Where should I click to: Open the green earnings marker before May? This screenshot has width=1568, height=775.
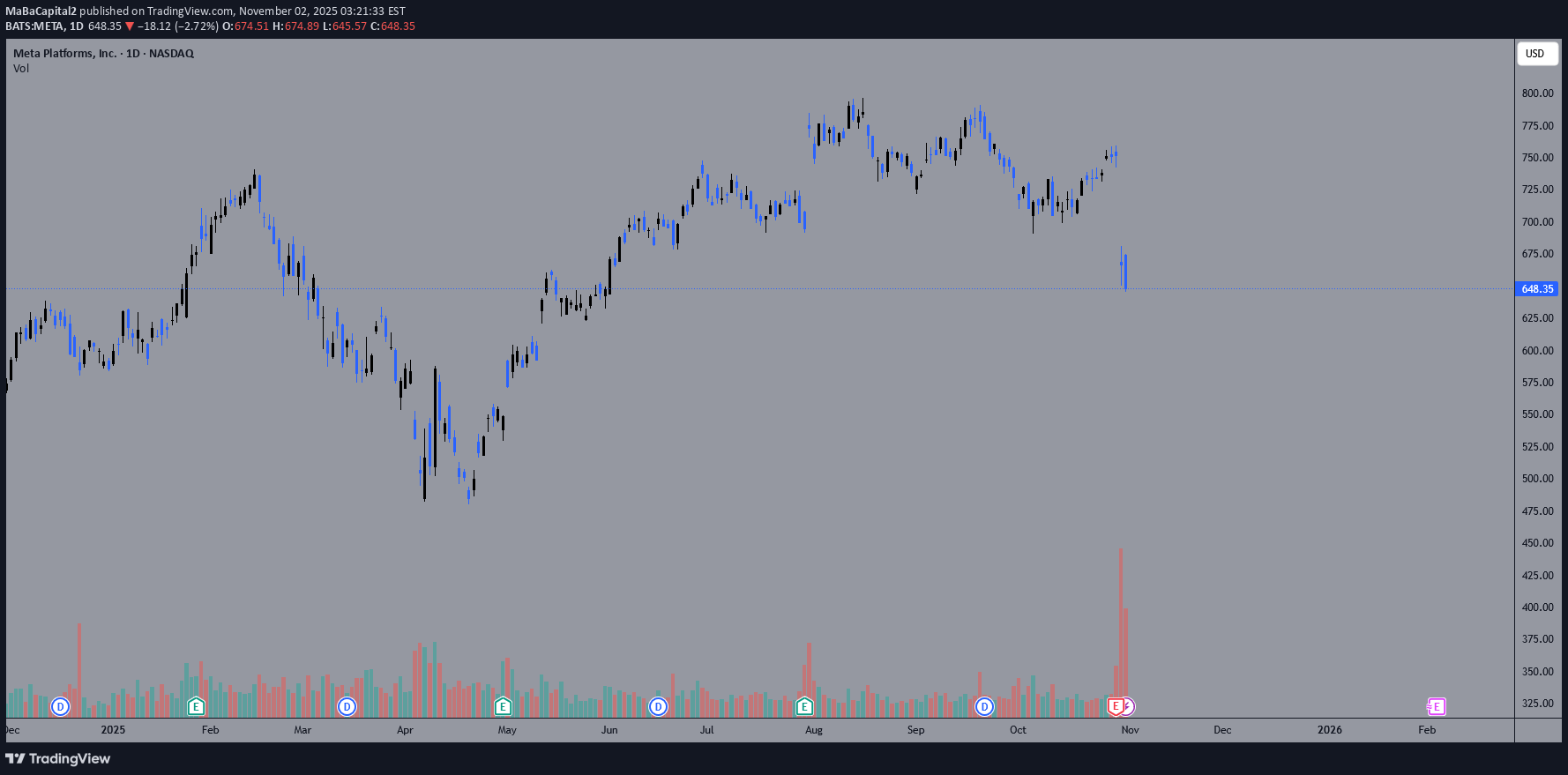503,706
